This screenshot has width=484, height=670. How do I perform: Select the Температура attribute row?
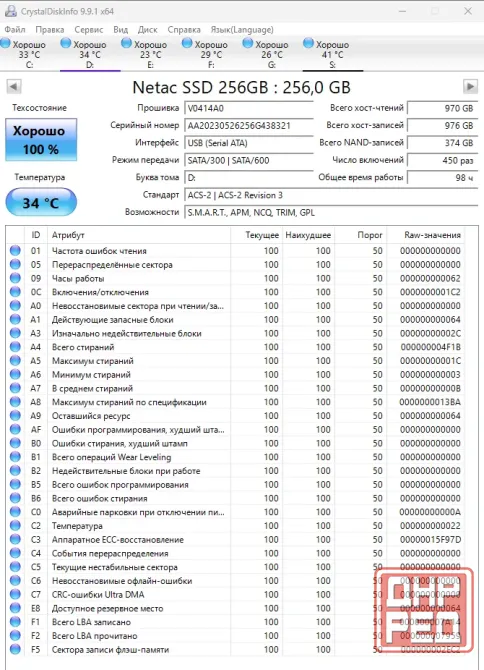[x=236, y=526]
